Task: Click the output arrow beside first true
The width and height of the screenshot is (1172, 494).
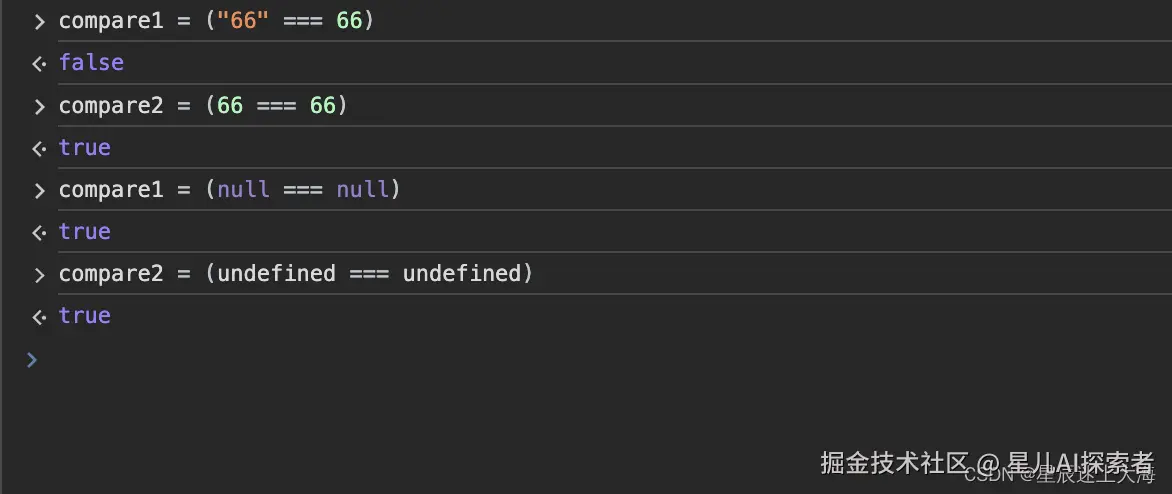Action: pyautogui.click(x=39, y=149)
